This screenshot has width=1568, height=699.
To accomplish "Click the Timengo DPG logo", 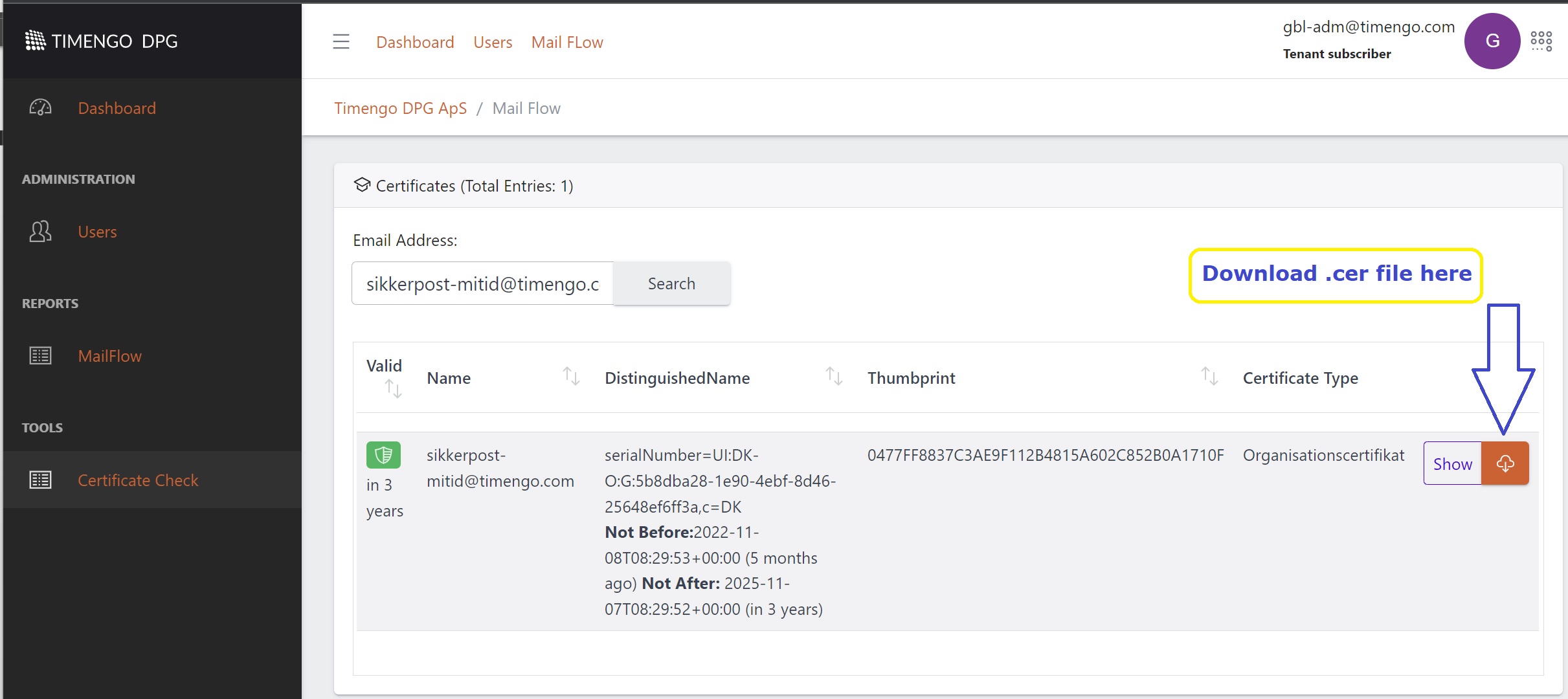I will point(101,41).
